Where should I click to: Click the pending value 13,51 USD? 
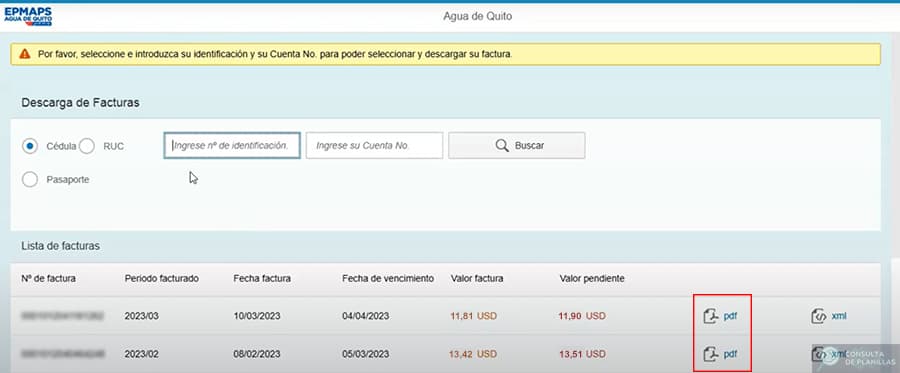tap(582, 354)
